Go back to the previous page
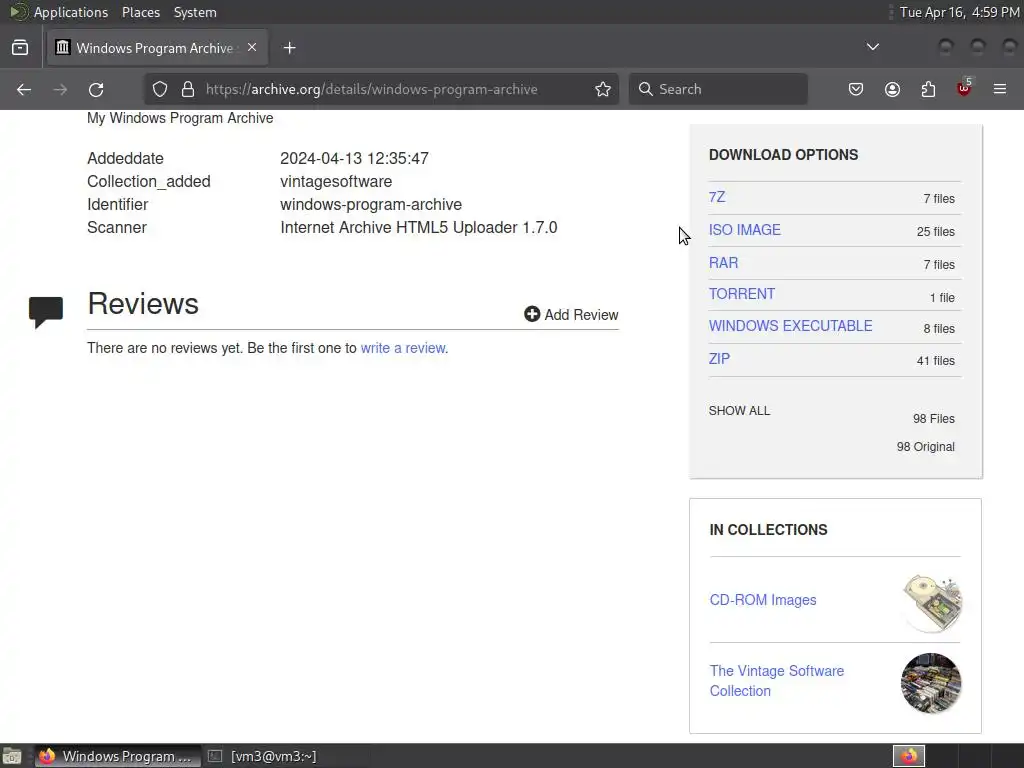The height and width of the screenshot is (768, 1024). pyautogui.click(x=24, y=89)
